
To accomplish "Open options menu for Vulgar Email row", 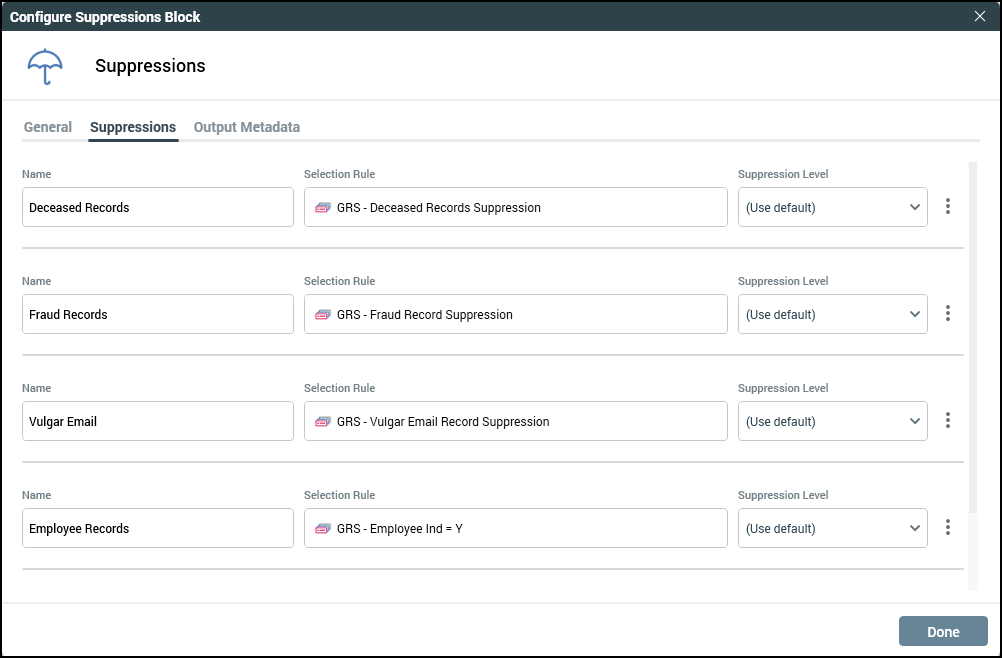I will tap(947, 421).
